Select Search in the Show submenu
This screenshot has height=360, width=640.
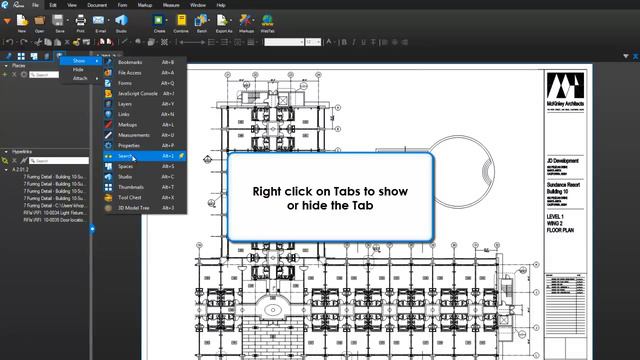click(145, 156)
